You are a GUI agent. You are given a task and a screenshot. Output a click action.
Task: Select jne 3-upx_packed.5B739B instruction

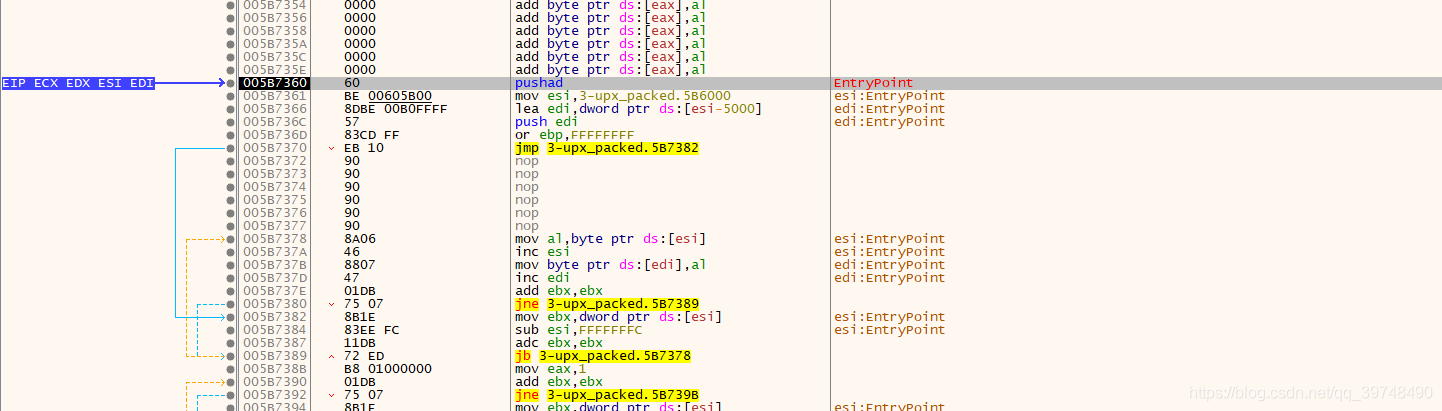(x=606, y=395)
